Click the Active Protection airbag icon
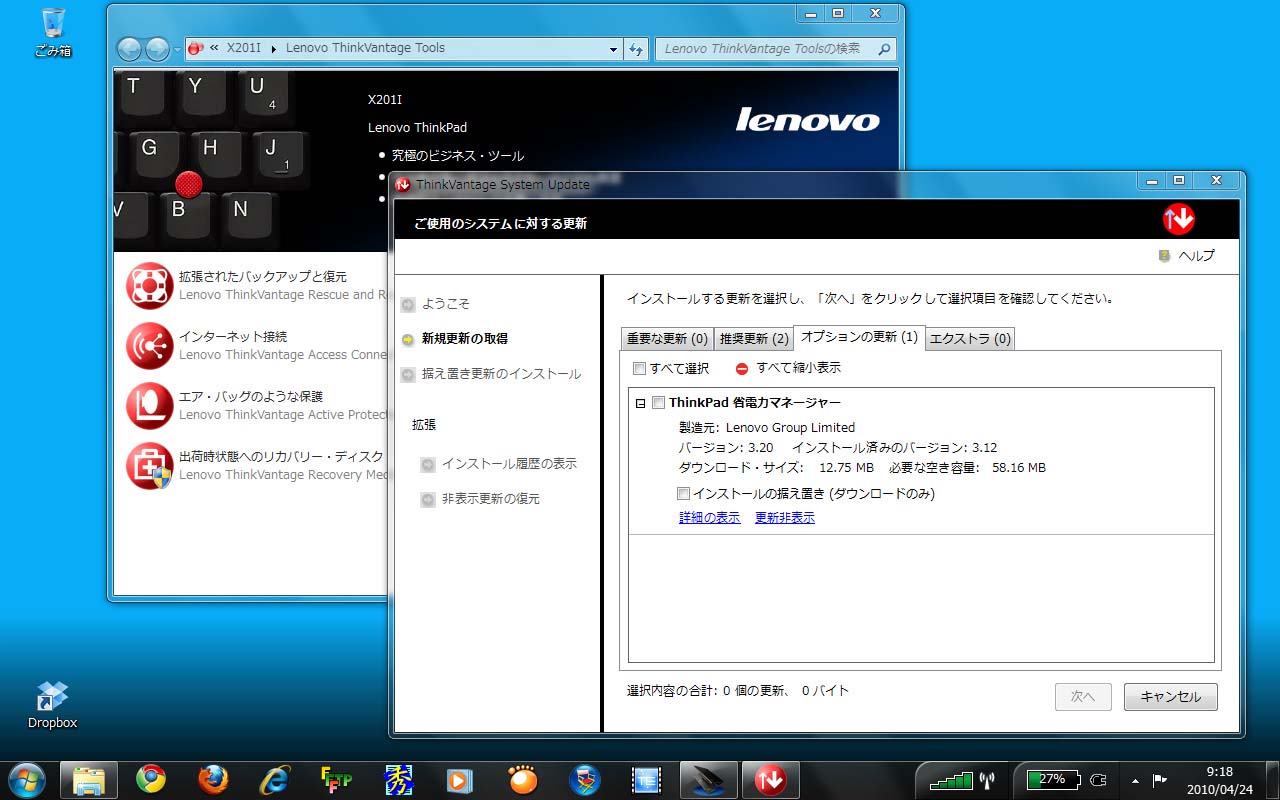This screenshot has width=1280, height=800. (150, 405)
